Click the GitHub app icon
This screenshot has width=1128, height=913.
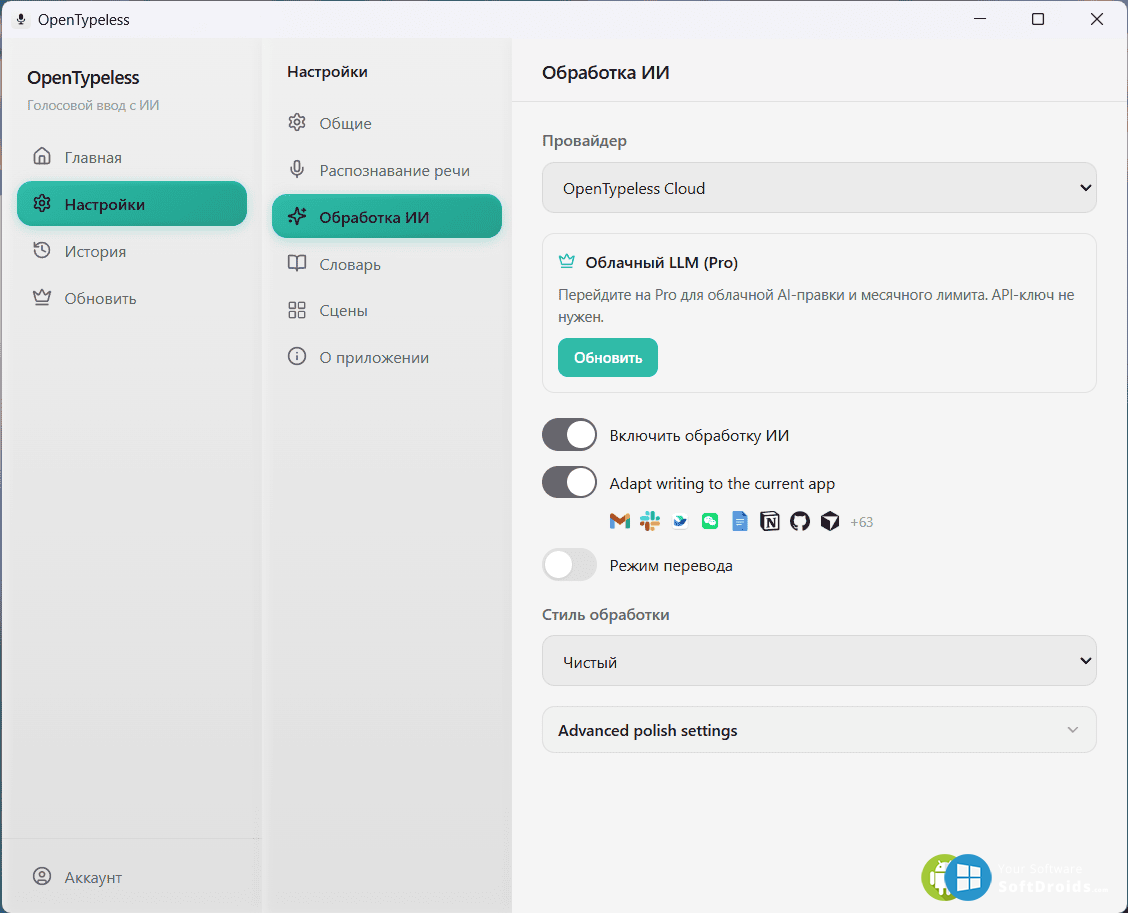800,521
